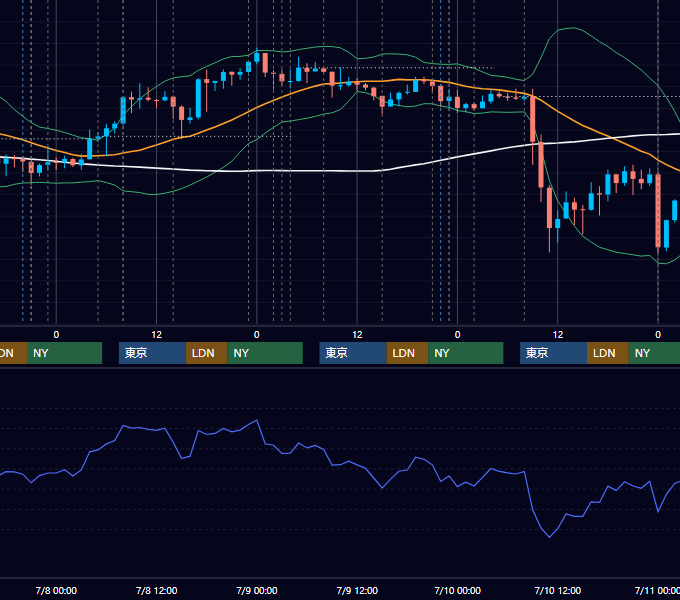Click hour label 12 above 7/9 12:00
The image size is (680, 600).
(357, 335)
